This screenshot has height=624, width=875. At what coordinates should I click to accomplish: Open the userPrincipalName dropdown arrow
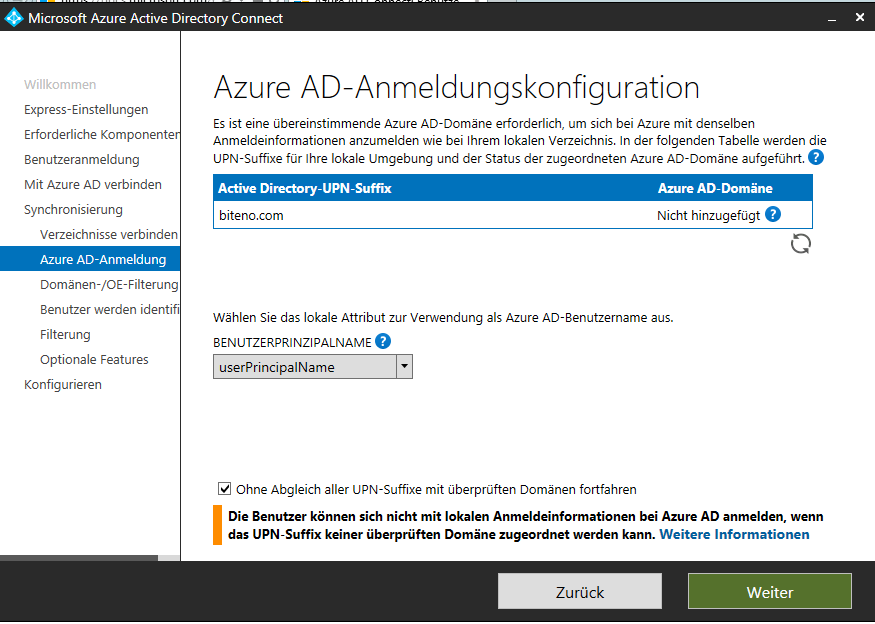[404, 367]
